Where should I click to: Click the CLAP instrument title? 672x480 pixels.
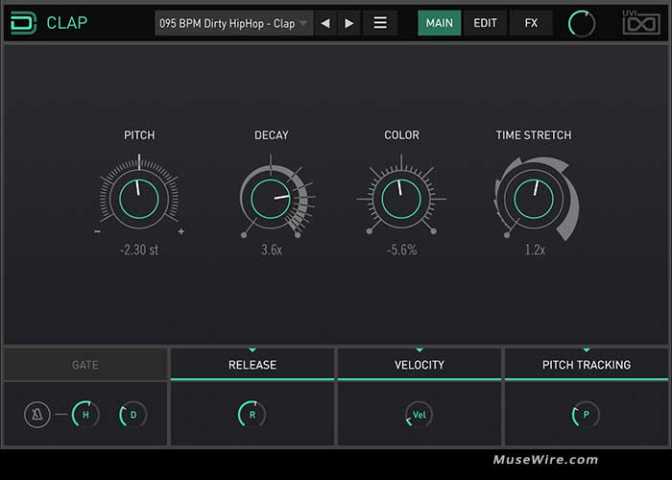[67, 23]
